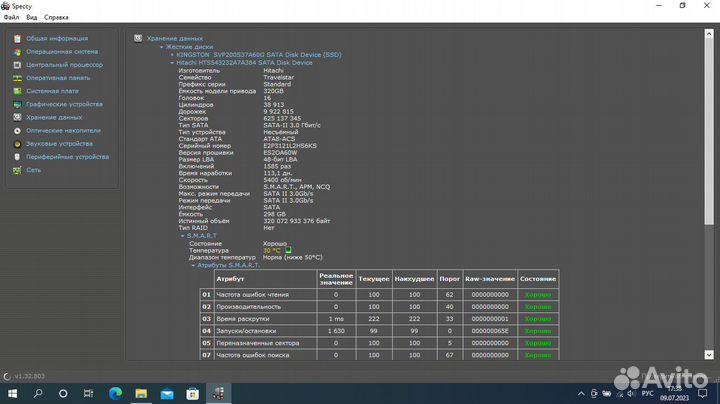Click the Raw-значение column header
720x404 pixels.
[490, 279]
